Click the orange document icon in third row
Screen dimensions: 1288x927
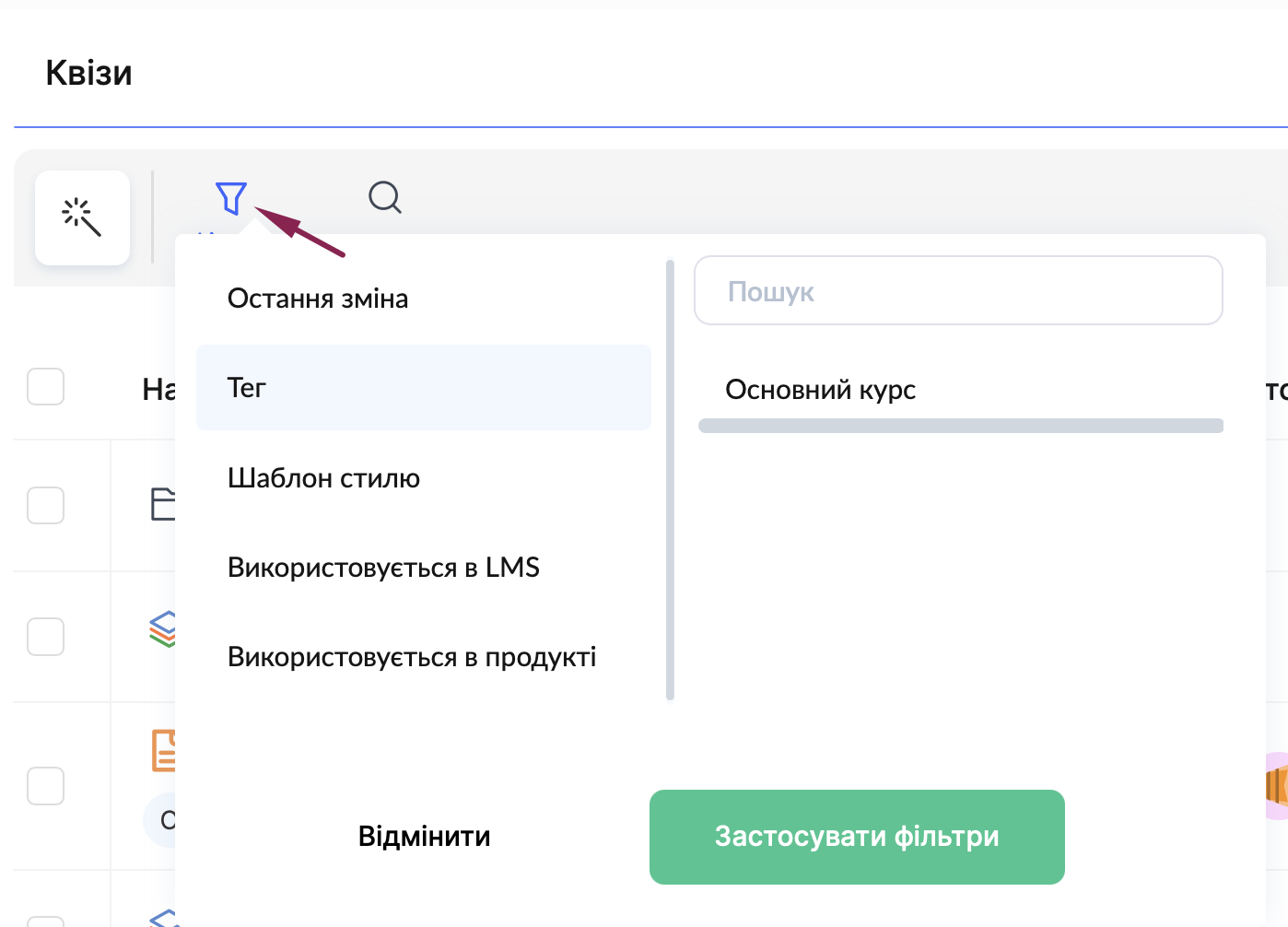(164, 750)
